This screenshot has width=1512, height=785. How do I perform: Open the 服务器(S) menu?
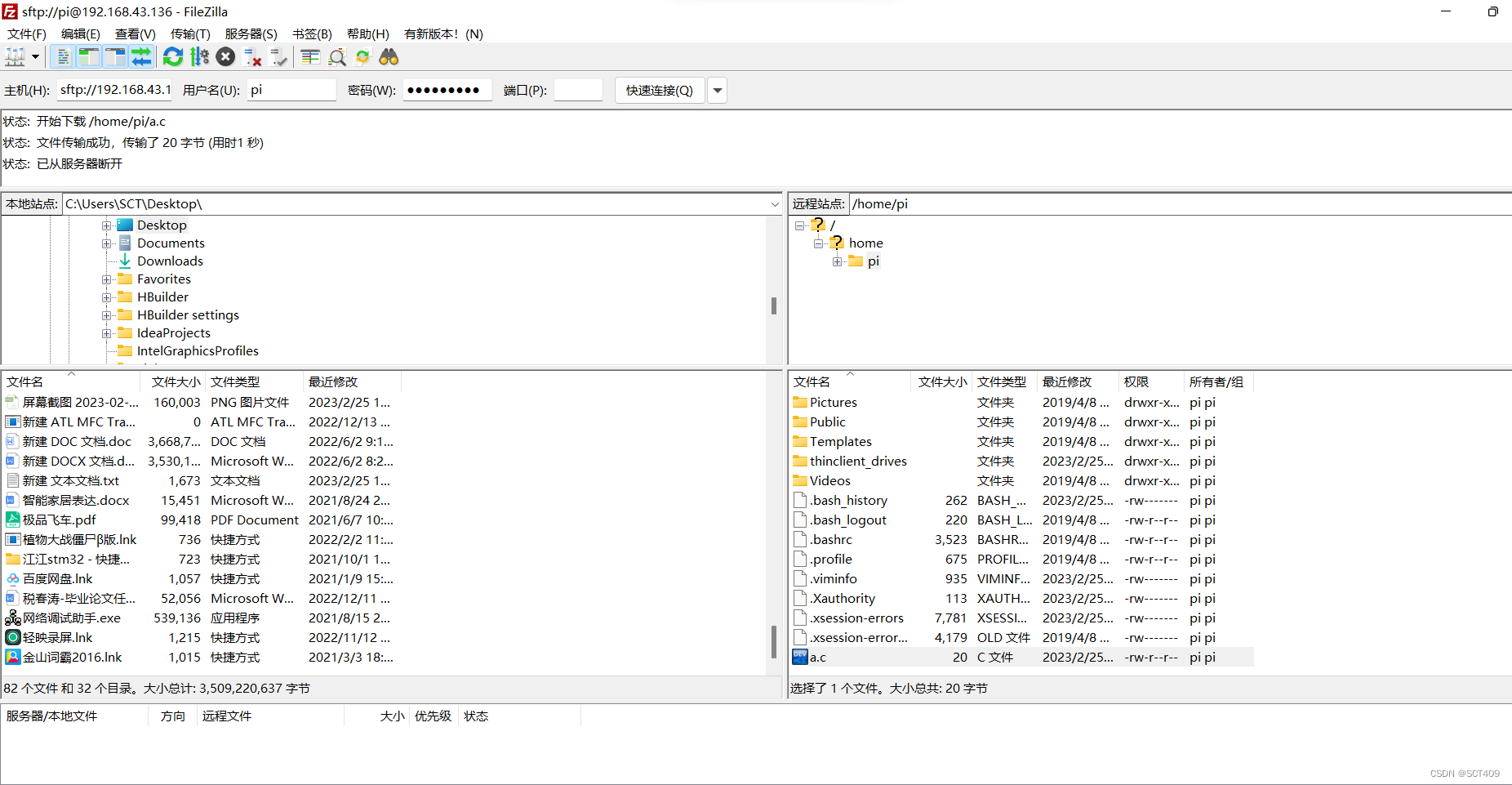click(251, 33)
